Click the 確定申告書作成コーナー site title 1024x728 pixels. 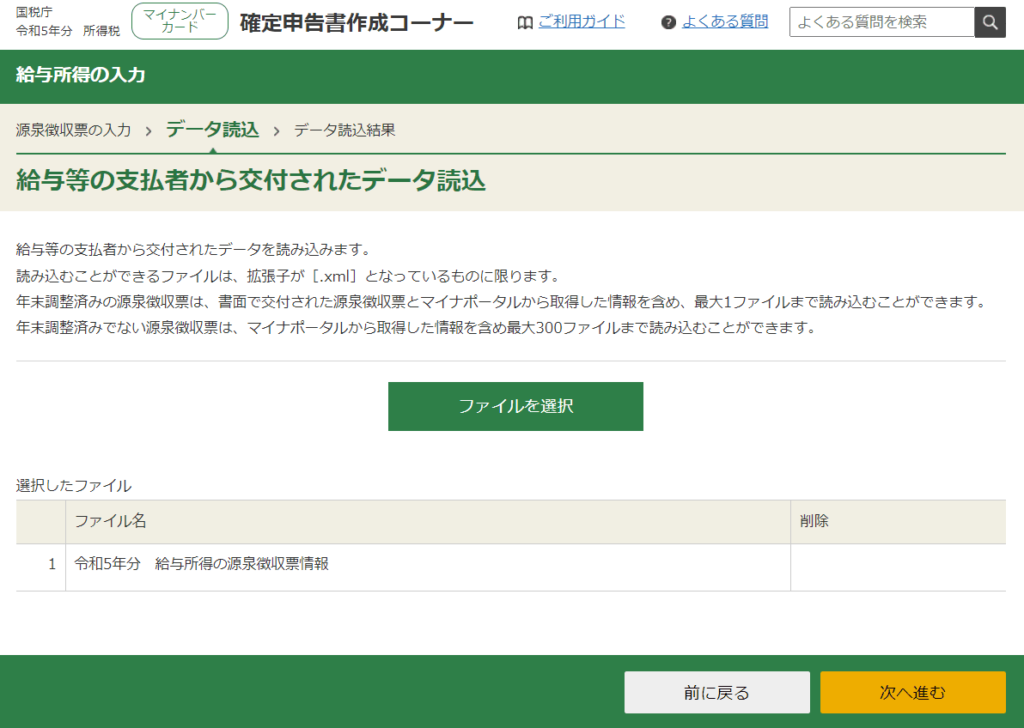[357, 22]
